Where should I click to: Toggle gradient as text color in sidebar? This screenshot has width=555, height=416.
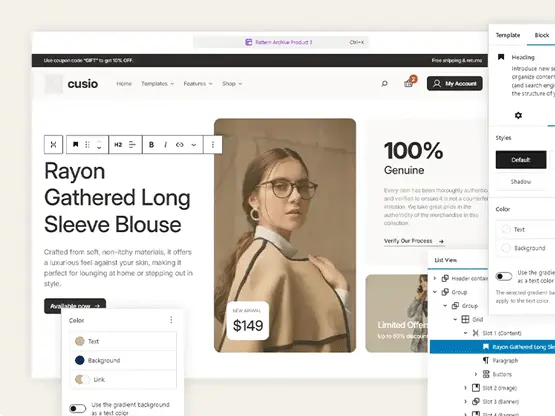[503, 276]
